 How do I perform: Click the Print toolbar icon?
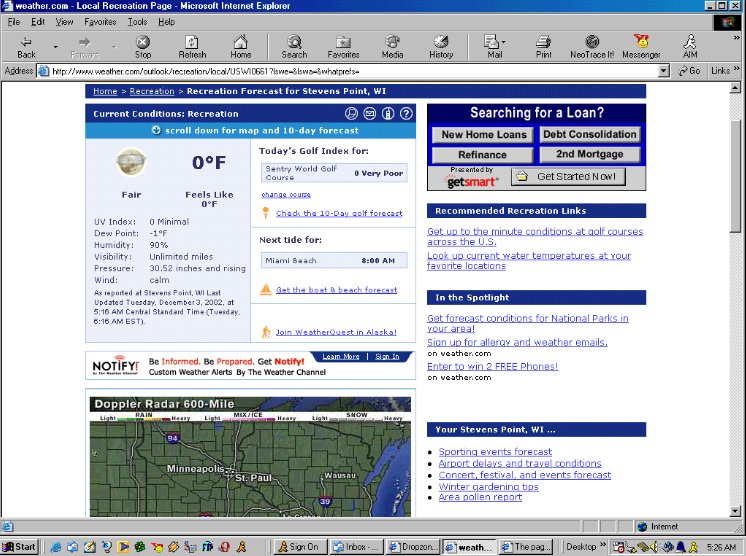[543, 46]
